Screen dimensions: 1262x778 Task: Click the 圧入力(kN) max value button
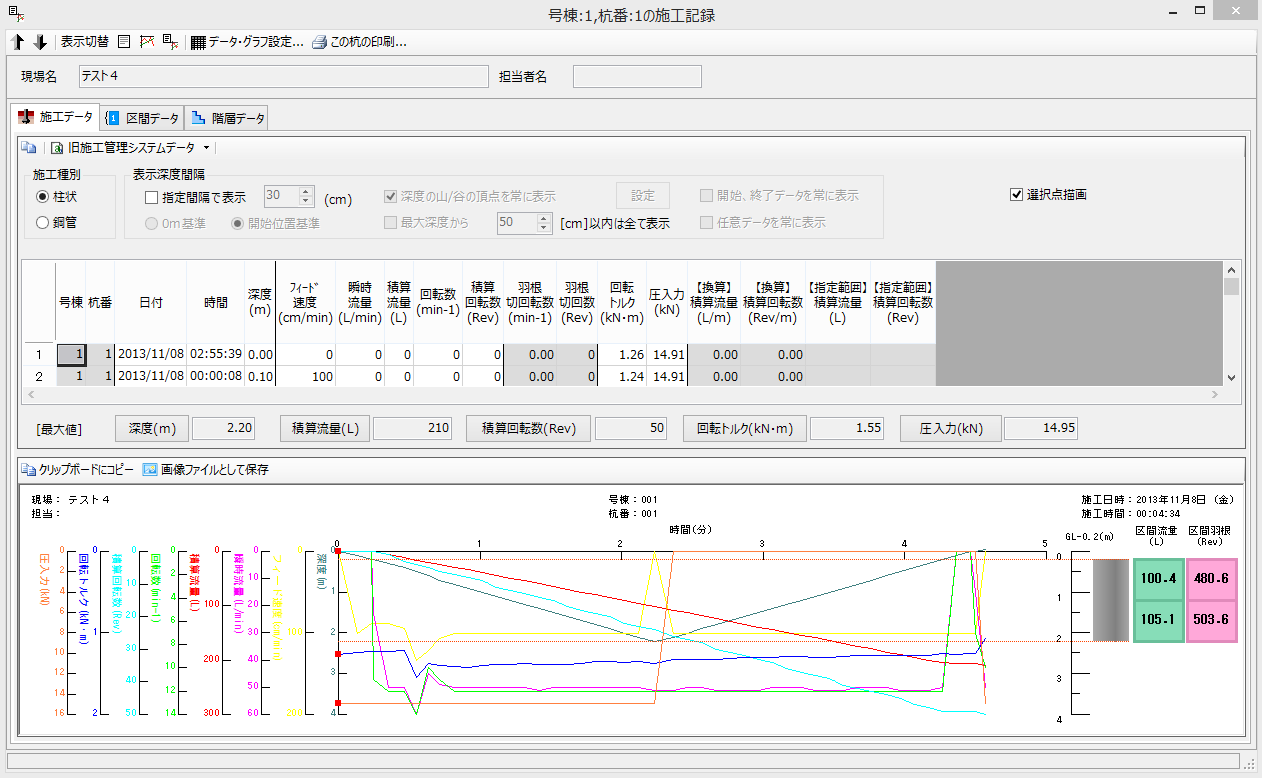pos(950,428)
